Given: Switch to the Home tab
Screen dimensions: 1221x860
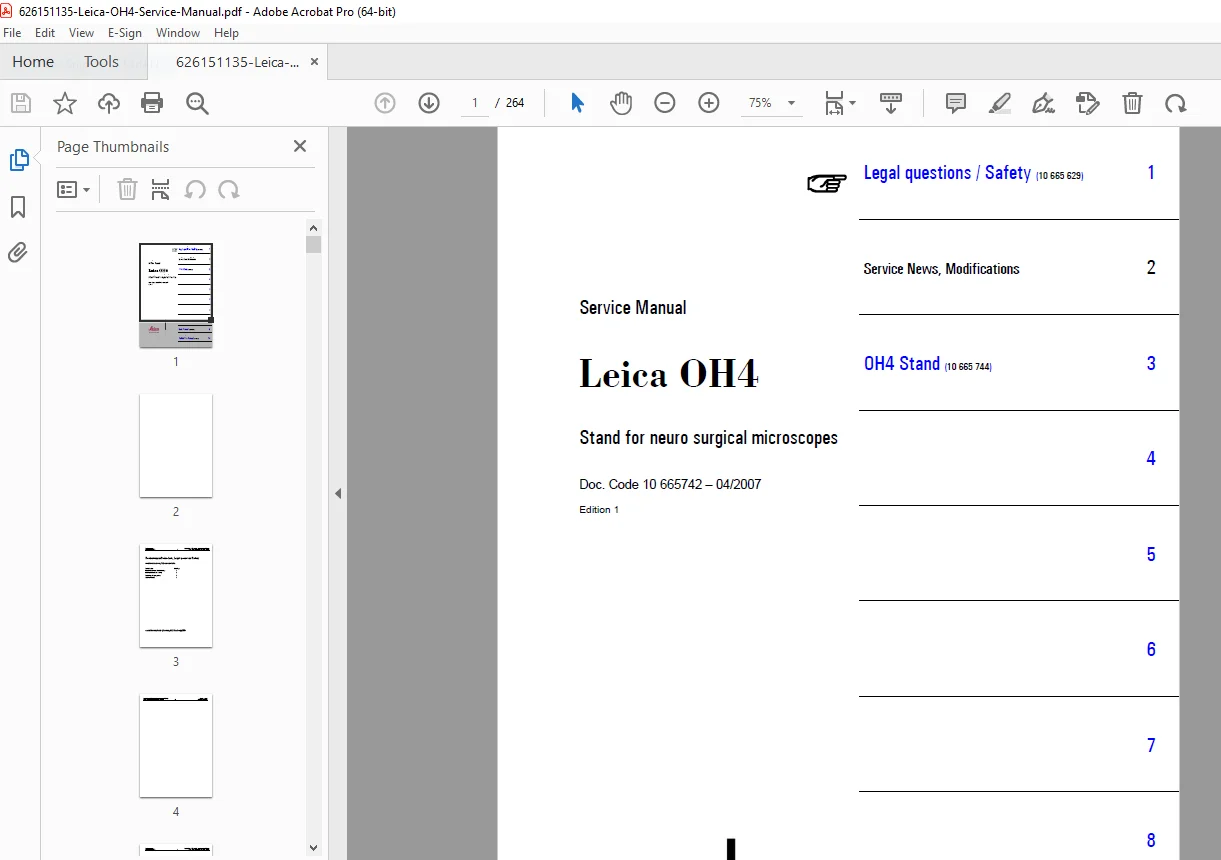Looking at the screenshot, I should click(x=33, y=61).
